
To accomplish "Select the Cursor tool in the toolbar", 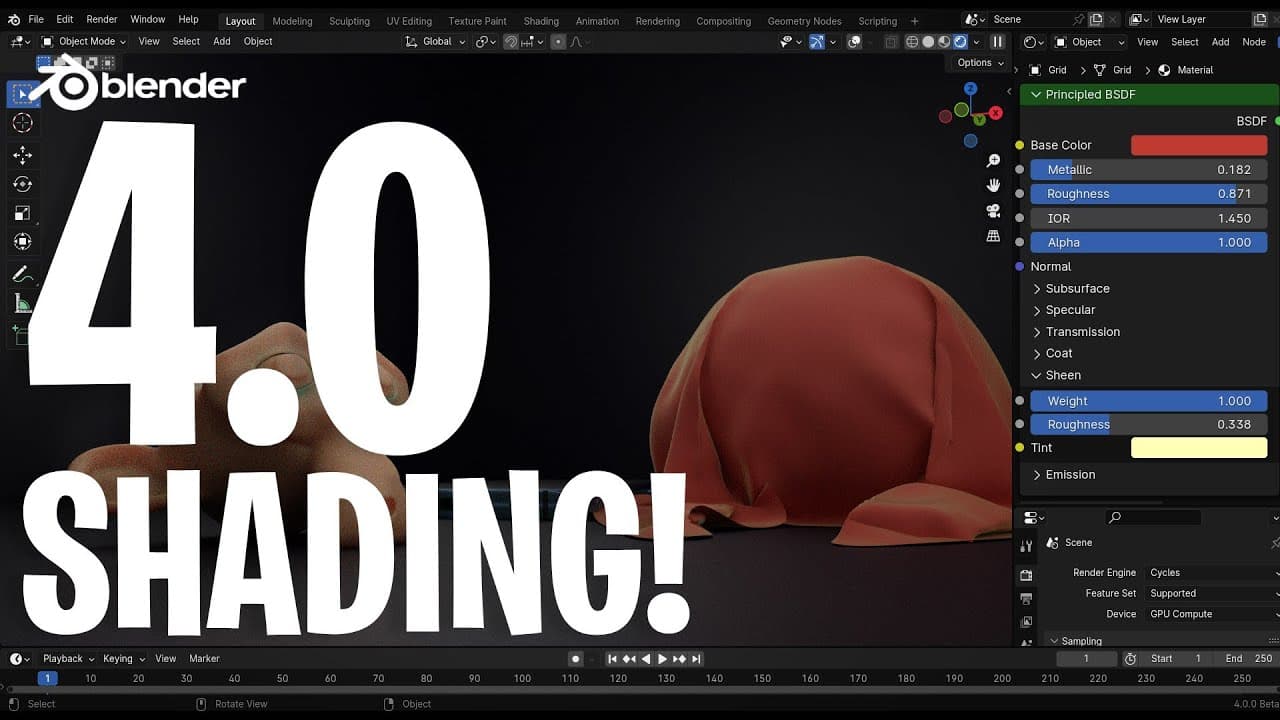I will [x=22, y=123].
